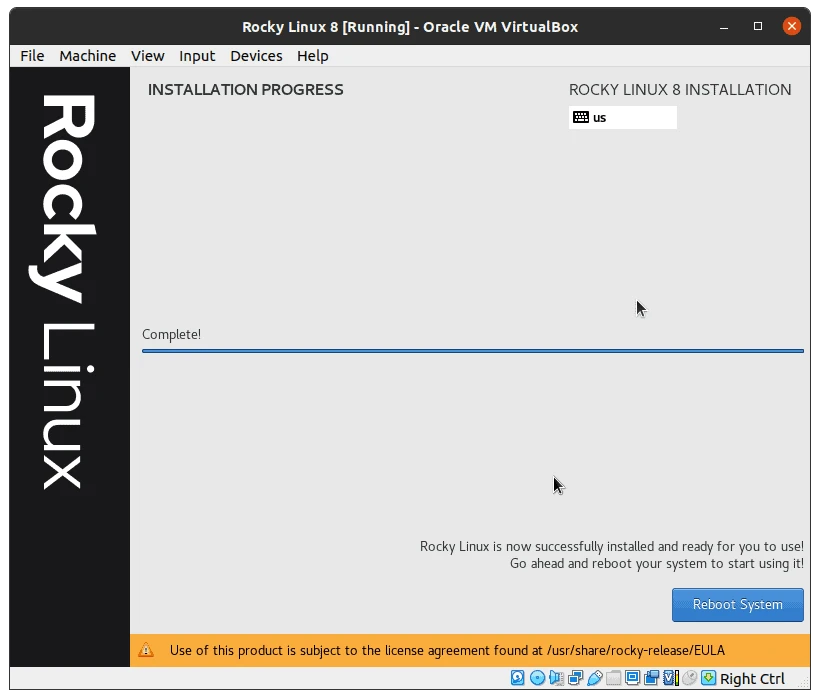Click the mouse integration status icon
This screenshot has height=699, width=820.
[688, 678]
